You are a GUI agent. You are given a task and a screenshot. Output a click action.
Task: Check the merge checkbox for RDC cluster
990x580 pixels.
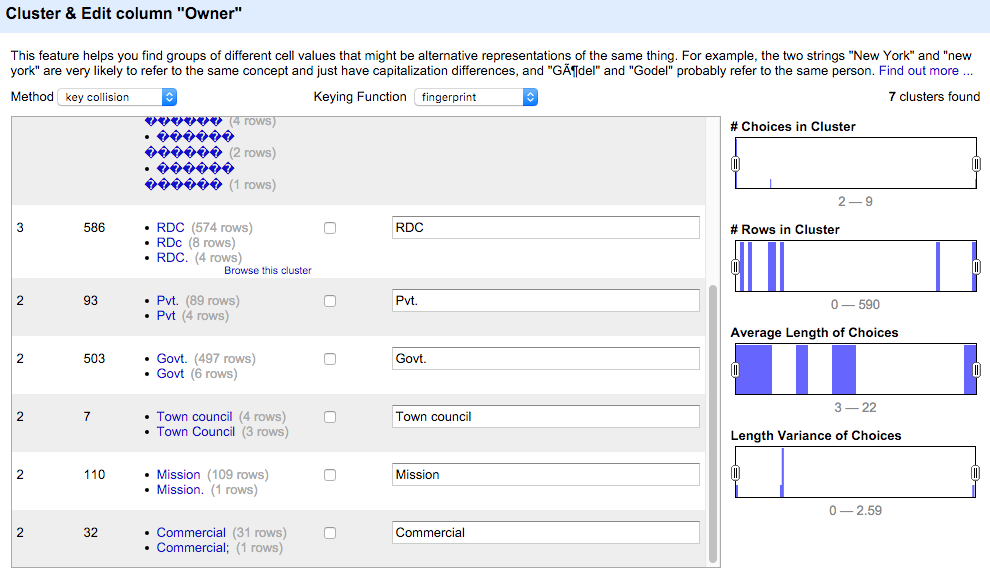pyautogui.click(x=330, y=228)
